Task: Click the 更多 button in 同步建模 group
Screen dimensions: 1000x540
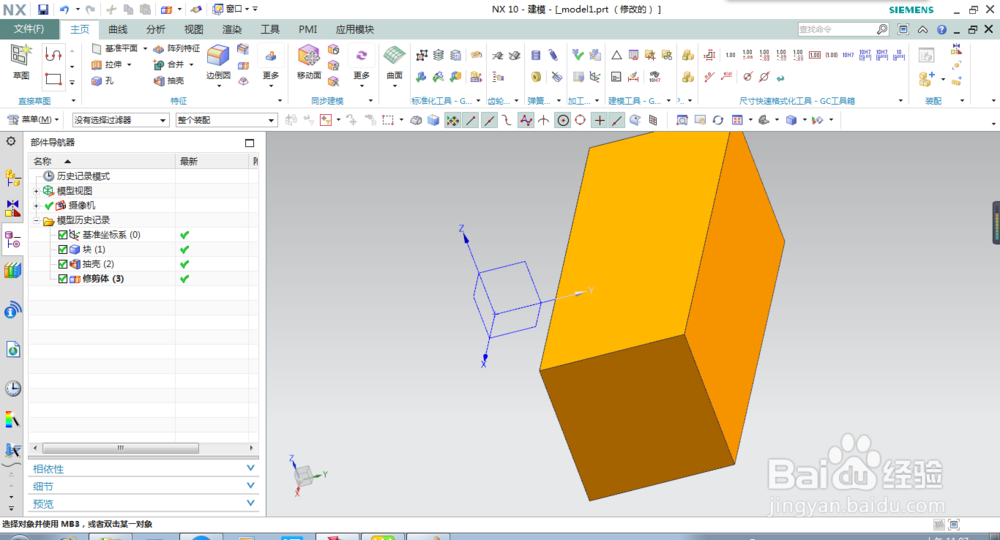Action: click(x=361, y=64)
